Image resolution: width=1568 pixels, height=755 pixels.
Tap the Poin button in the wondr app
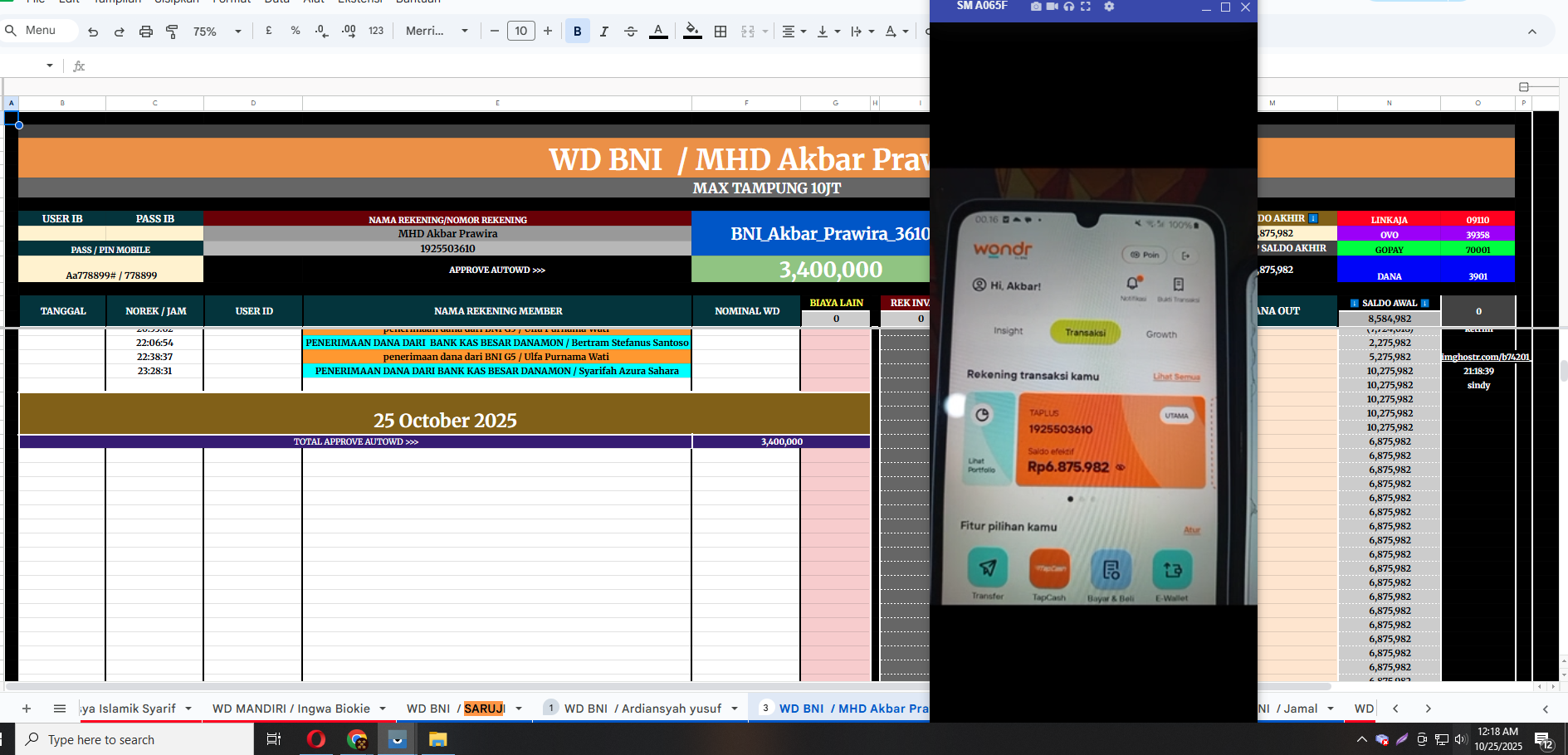tap(1145, 255)
